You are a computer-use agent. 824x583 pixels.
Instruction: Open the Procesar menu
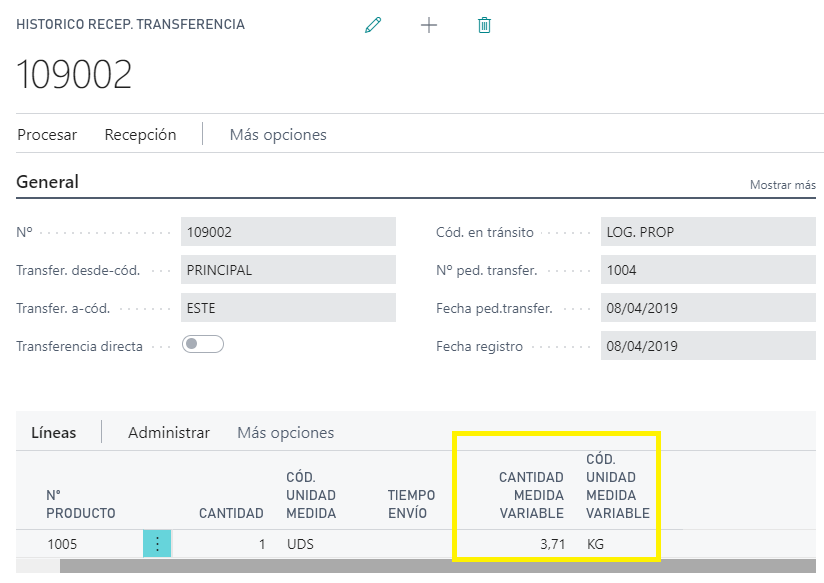pos(47,135)
